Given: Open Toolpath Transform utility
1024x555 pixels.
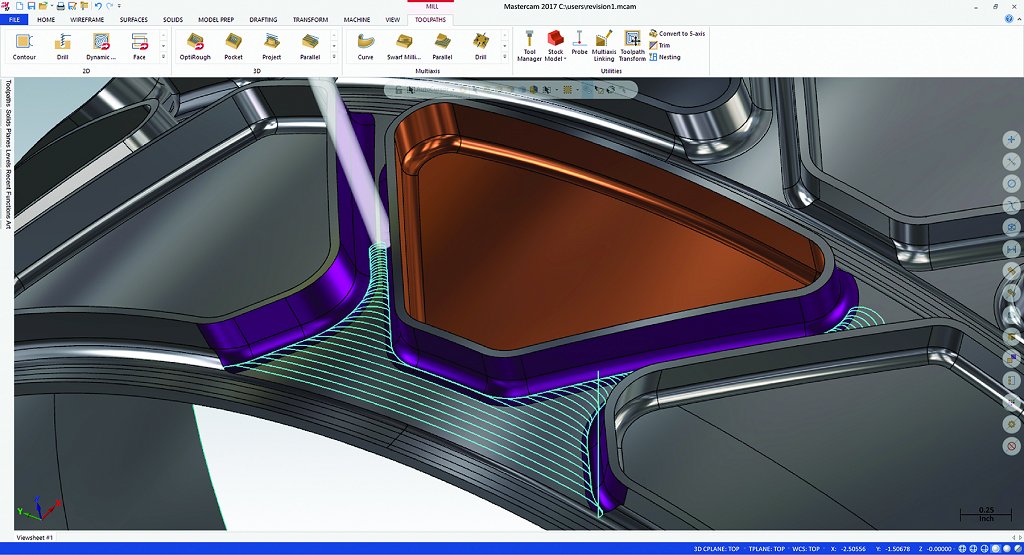Looking at the screenshot, I should click(632, 45).
